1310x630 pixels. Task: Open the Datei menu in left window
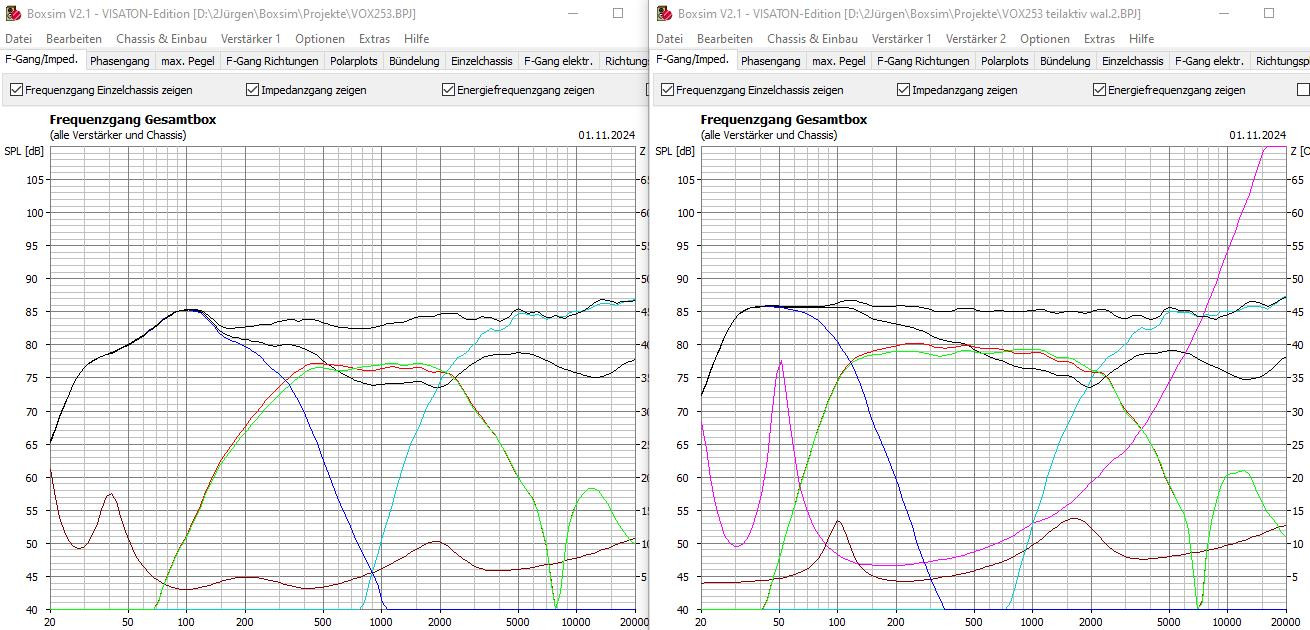tap(19, 39)
